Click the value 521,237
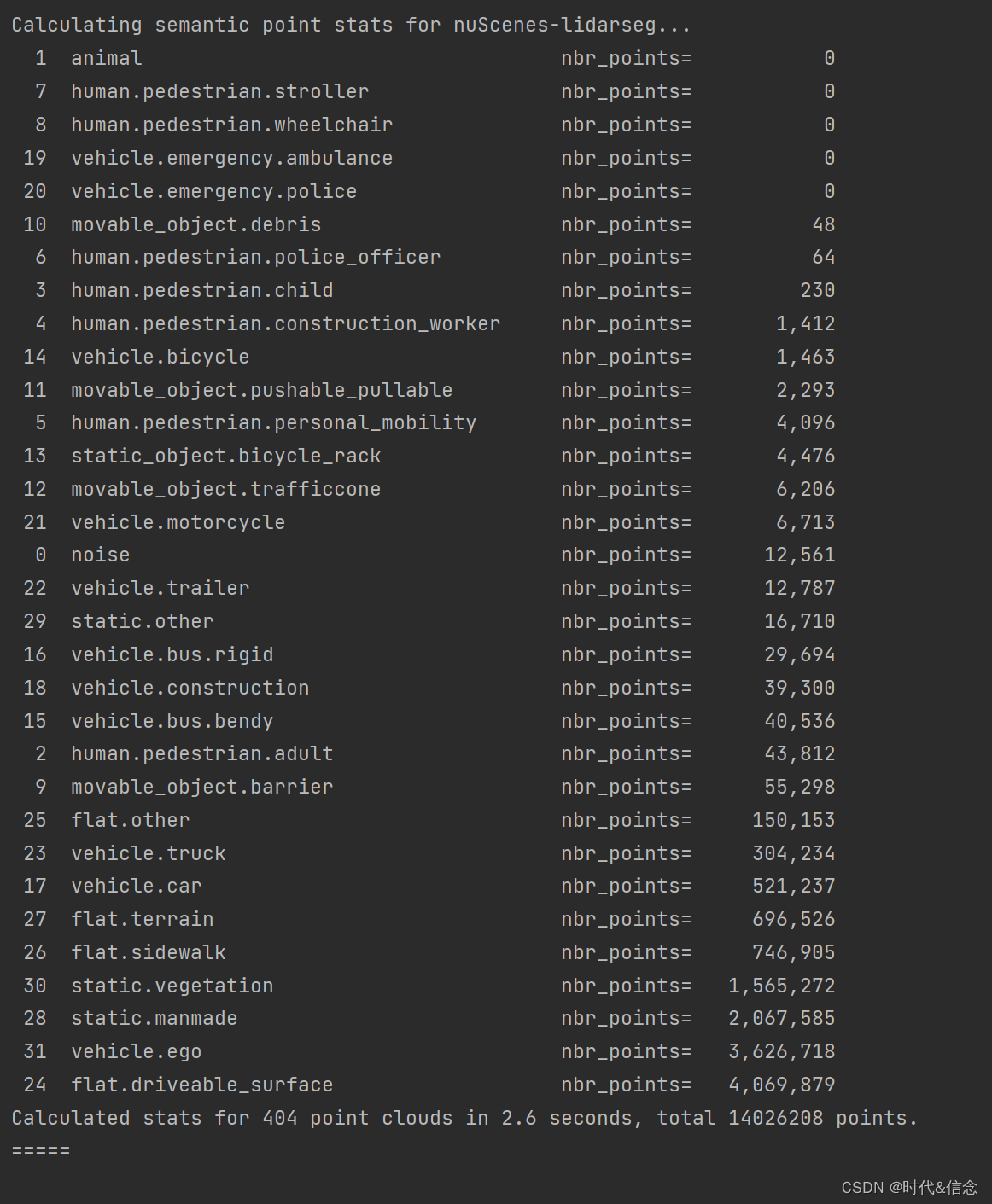This screenshot has width=992, height=1204. pyautogui.click(x=793, y=886)
